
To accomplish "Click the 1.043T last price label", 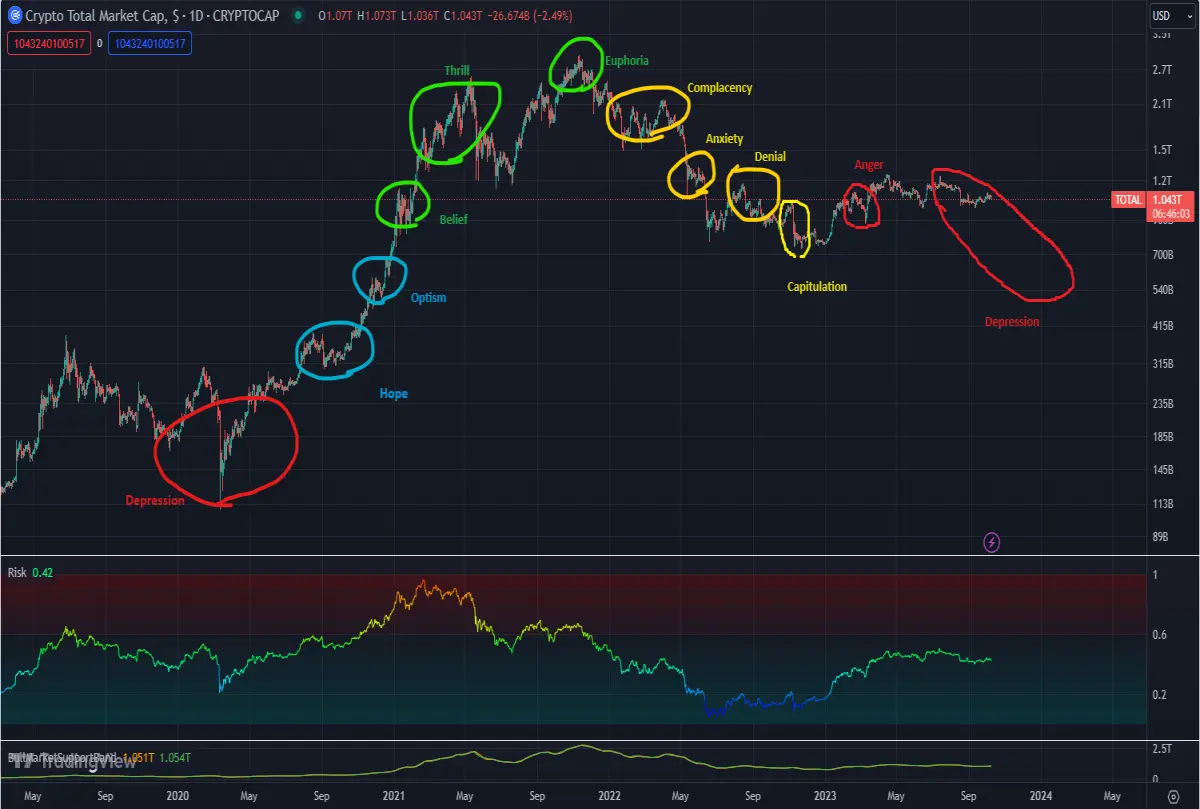I will pyautogui.click(x=1165, y=200).
